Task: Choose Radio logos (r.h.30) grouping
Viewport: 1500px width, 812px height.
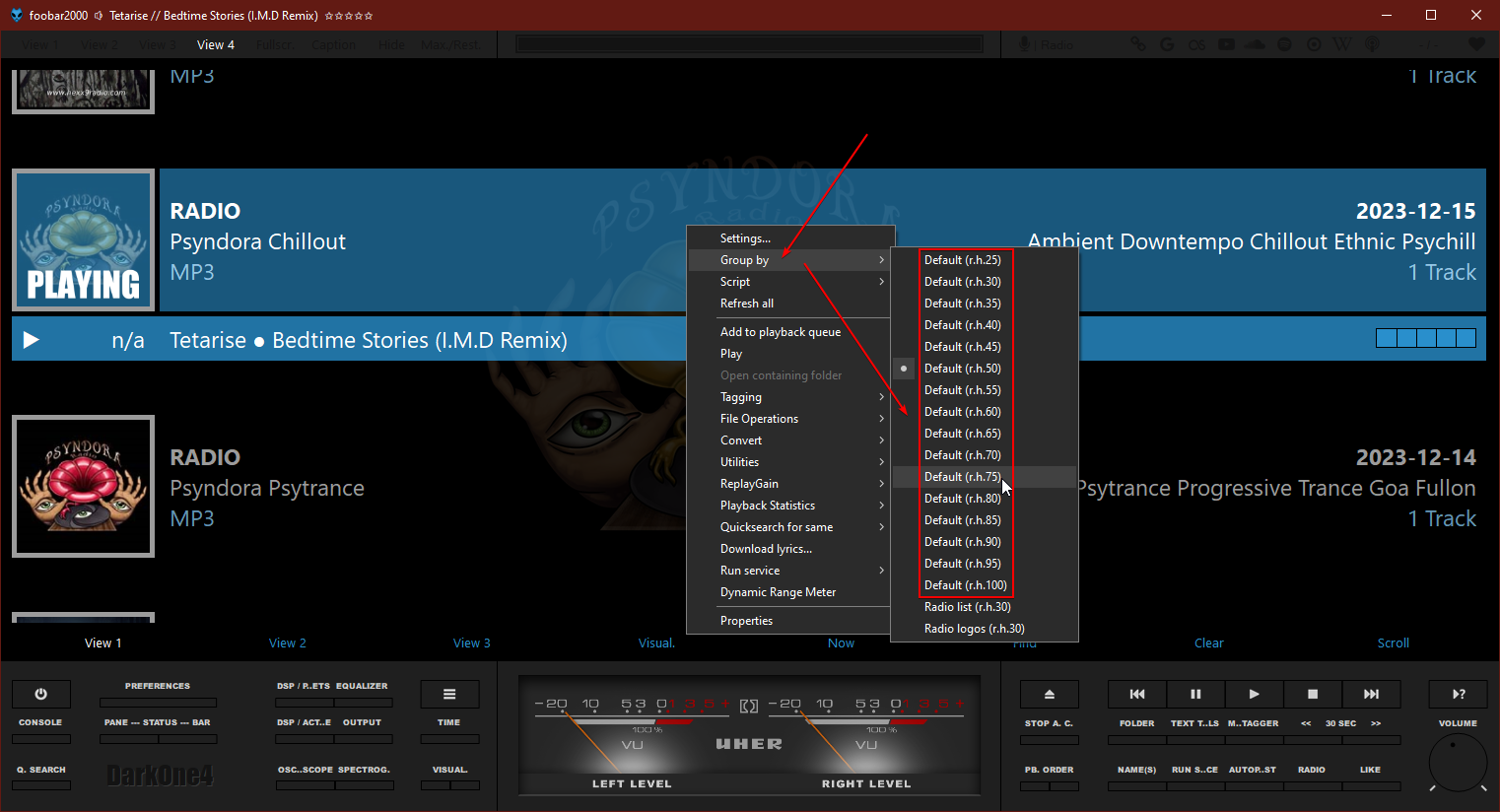Action: click(974, 629)
